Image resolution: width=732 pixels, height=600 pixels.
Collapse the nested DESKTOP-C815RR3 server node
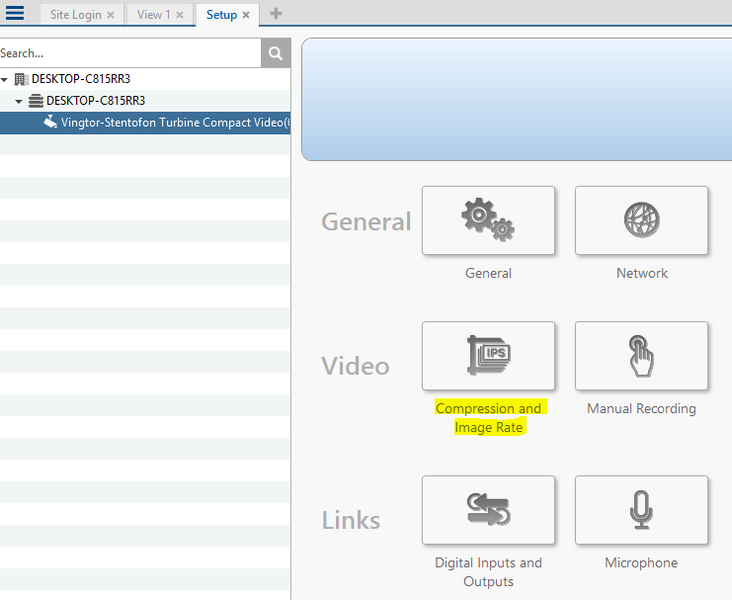click(19, 101)
